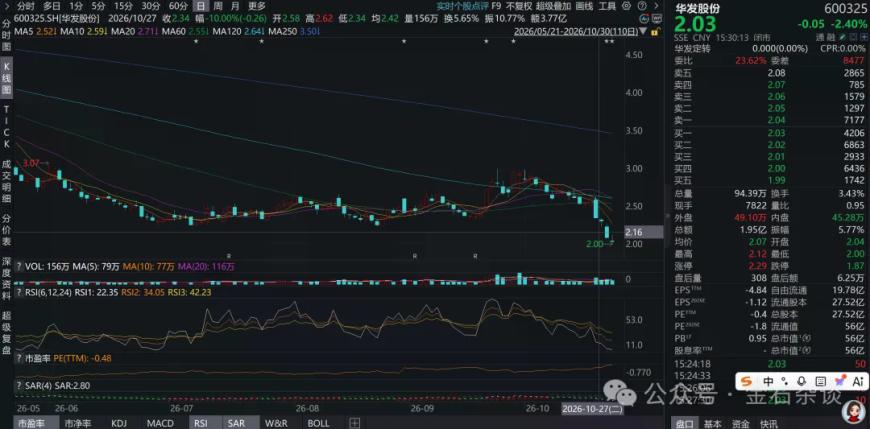Click the plus icon after BOLL tab
The width and height of the screenshot is (870, 429).
(355, 423)
